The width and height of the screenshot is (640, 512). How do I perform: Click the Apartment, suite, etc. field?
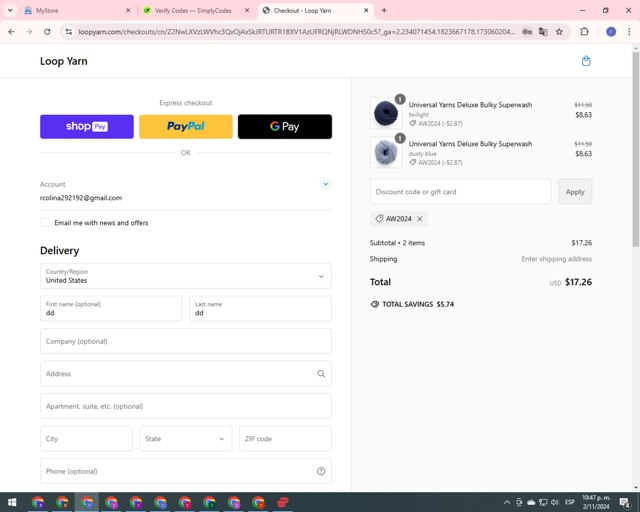pyautogui.click(x=186, y=406)
